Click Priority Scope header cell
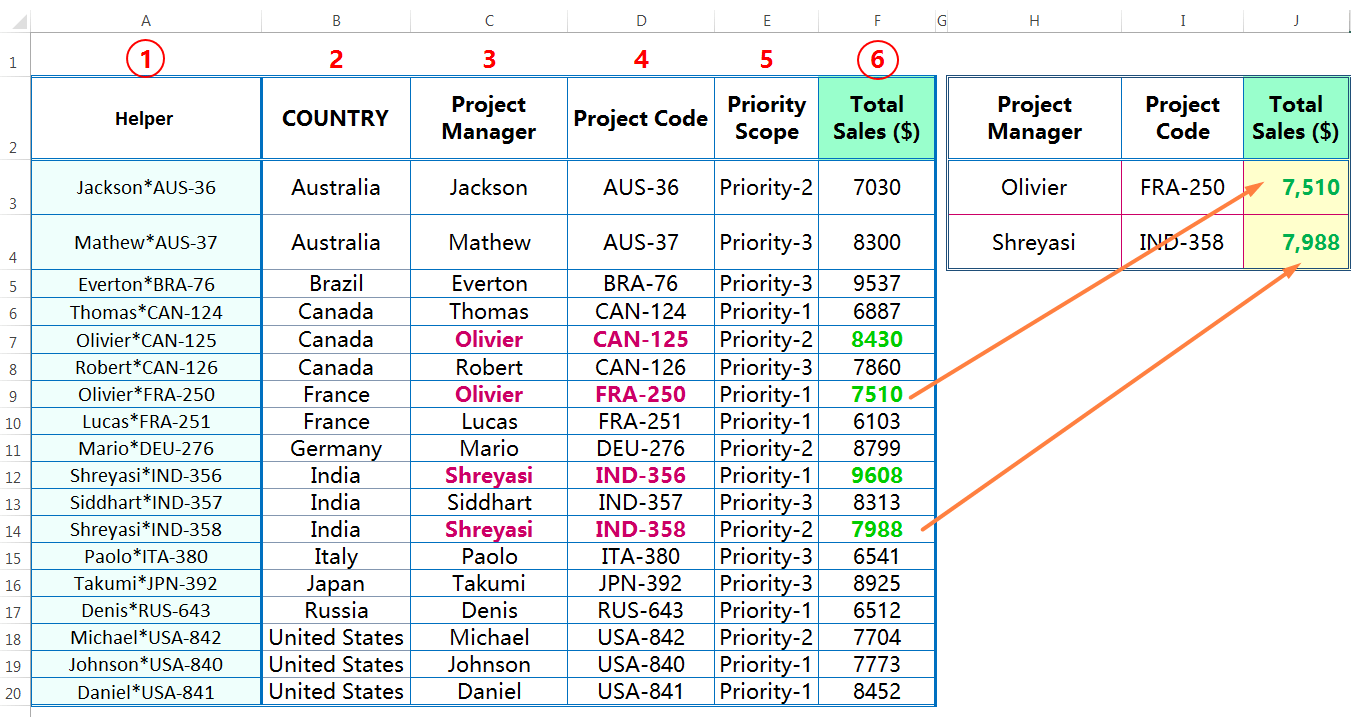1351x717 pixels. tap(766, 118)
